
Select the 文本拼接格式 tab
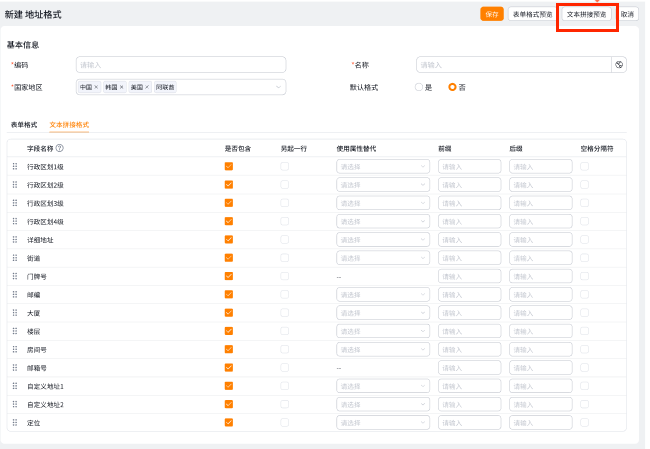69,125
